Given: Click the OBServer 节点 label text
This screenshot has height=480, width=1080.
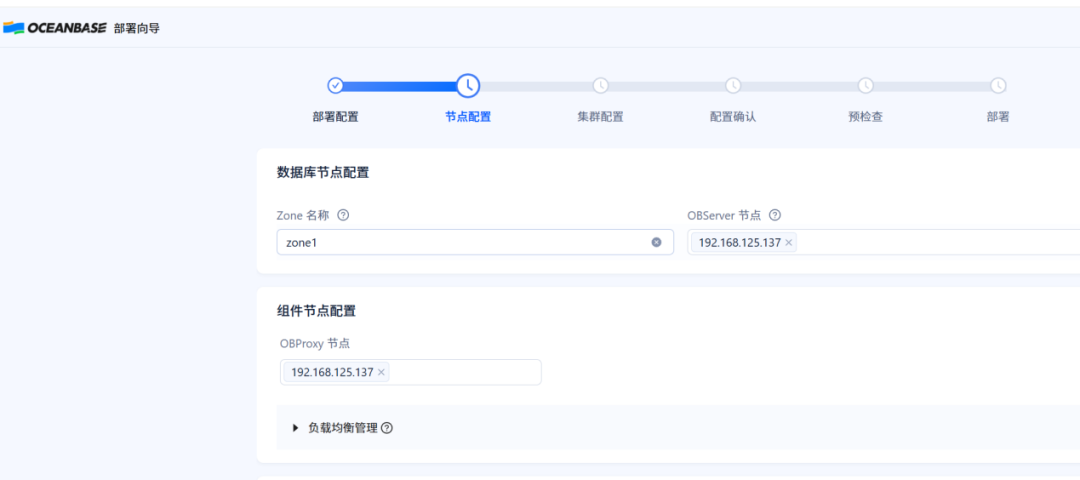Looking at the screenshot, I should point(724,215).
